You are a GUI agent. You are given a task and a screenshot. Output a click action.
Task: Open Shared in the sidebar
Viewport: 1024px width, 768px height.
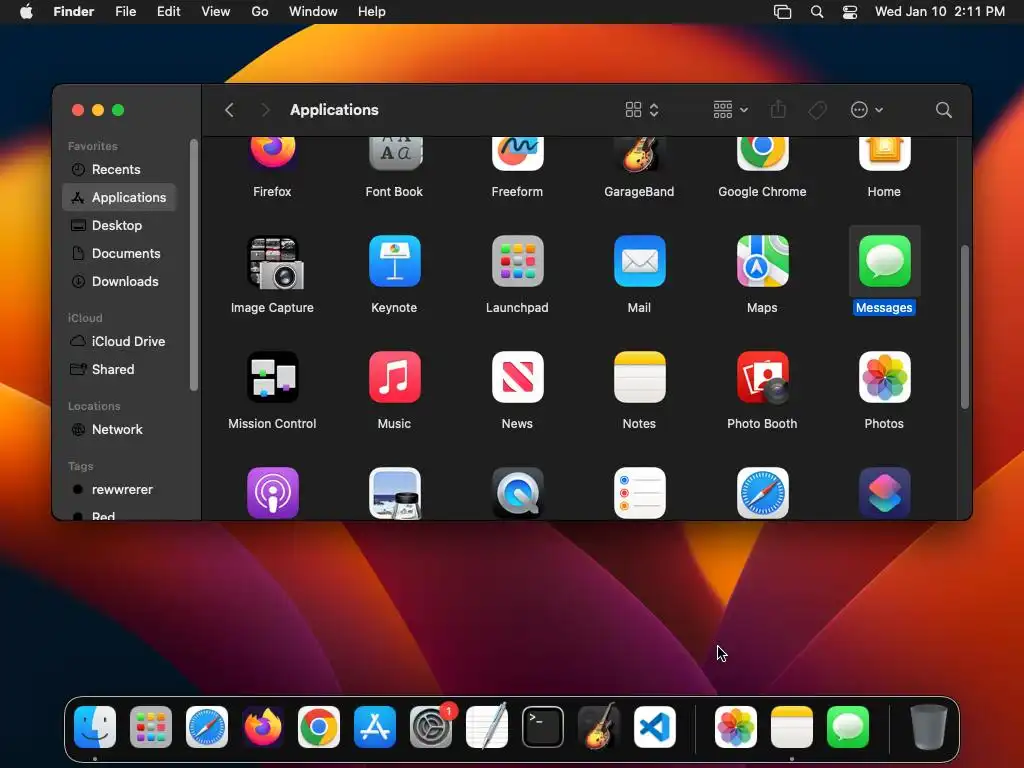point(119,370)
